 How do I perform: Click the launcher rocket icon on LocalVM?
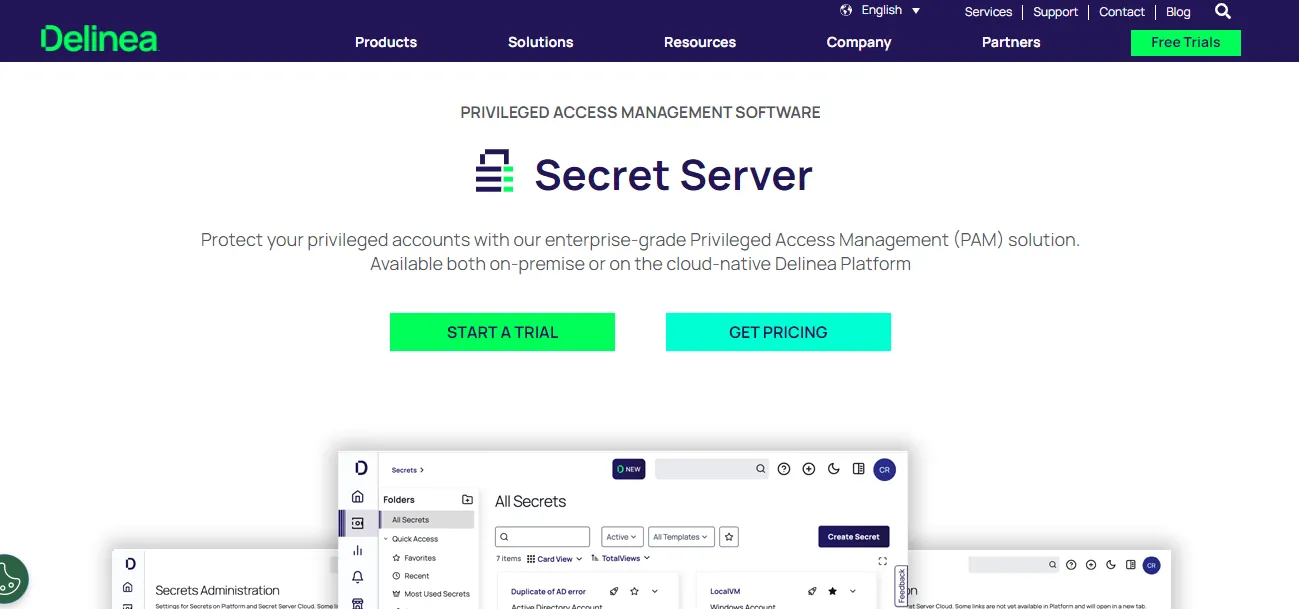point(812,591)
